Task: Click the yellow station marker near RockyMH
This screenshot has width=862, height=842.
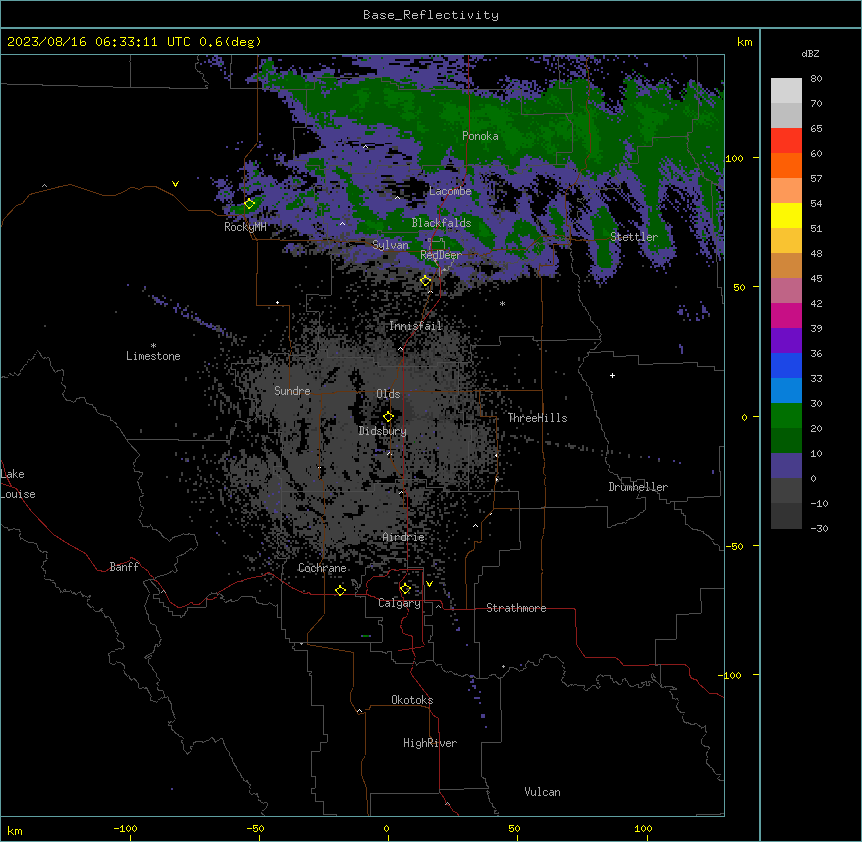Action: (x=250, y=204)
